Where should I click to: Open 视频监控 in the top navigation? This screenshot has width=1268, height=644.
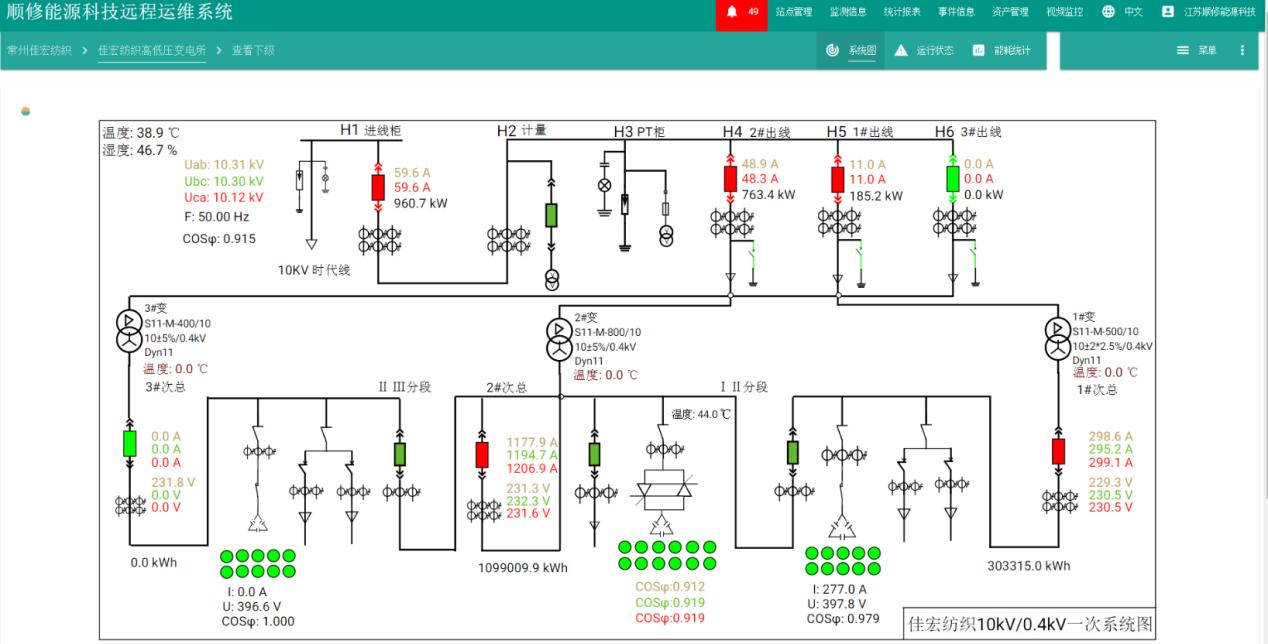[x=1064, y=12]
